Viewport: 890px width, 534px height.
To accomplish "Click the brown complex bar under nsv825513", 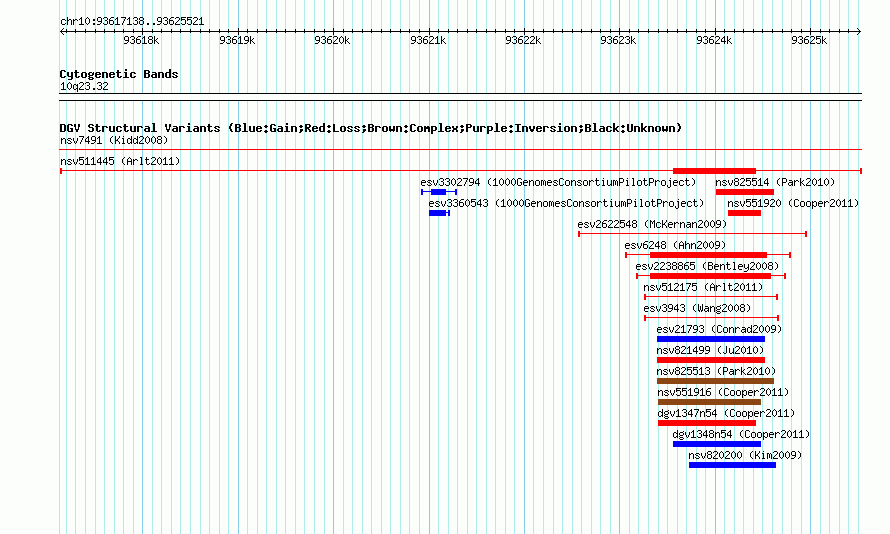I will pos(715,381).
